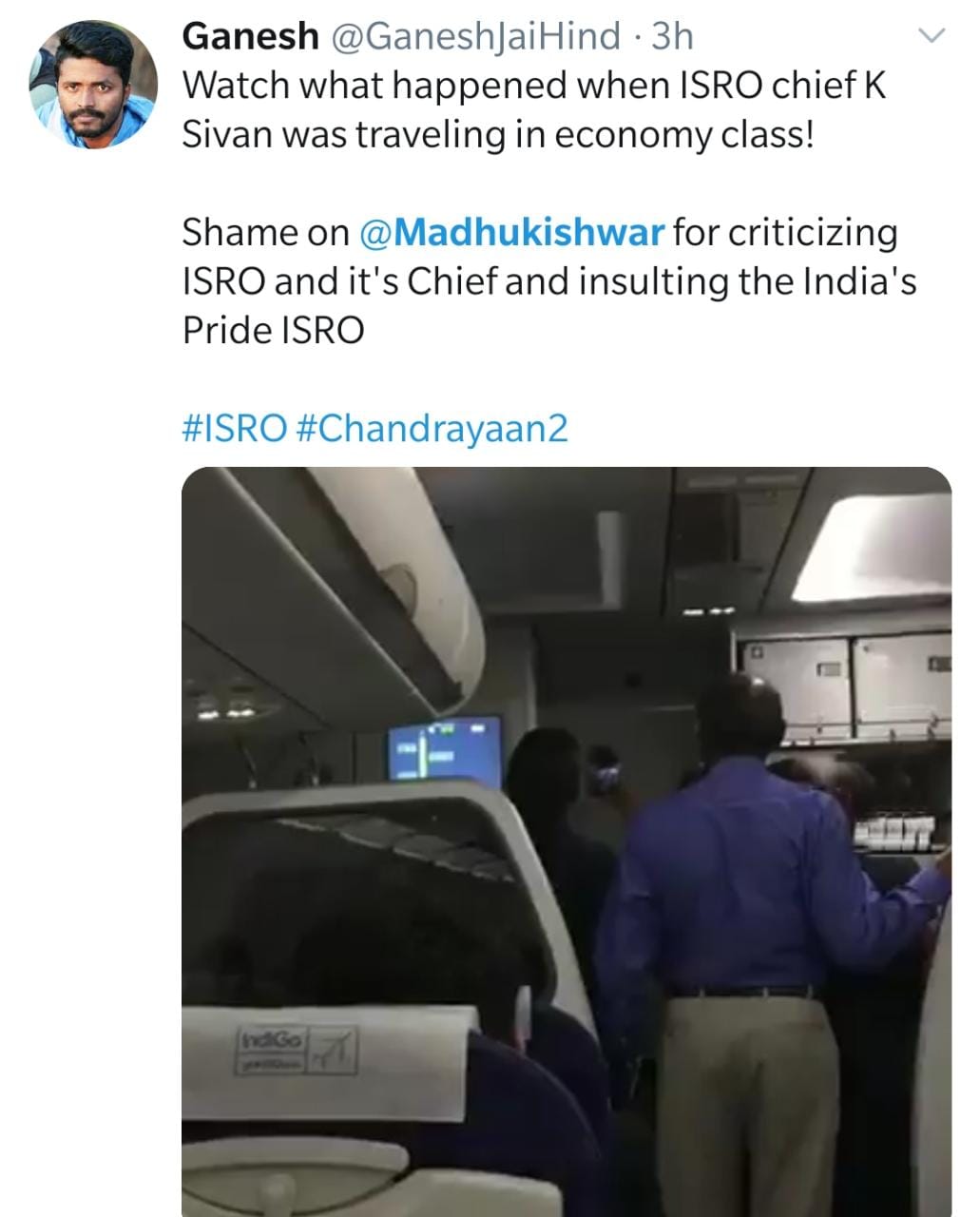Click the line 'Watch what happened when ISRO chief K'
The image size is (980, 1217).
534,86
